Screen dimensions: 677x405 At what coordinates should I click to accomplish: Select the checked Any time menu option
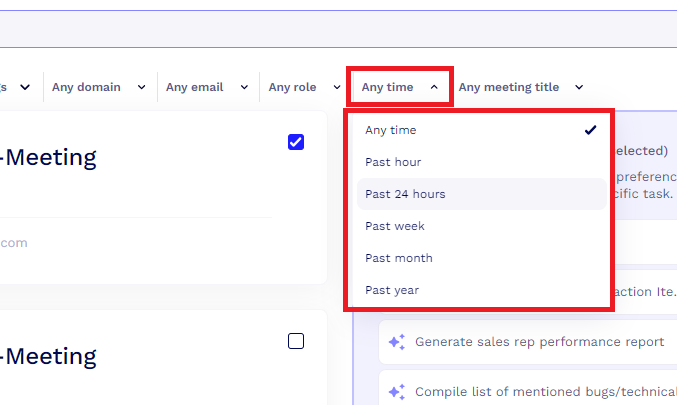391,130
